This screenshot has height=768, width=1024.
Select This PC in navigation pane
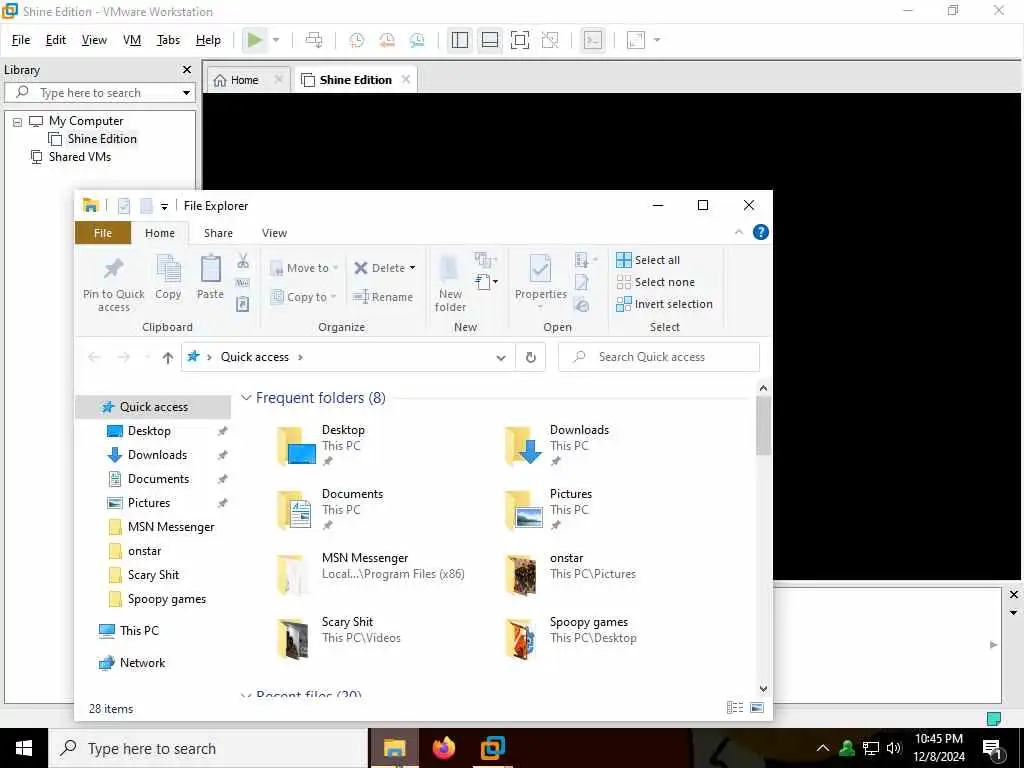[x=138, y=631]
